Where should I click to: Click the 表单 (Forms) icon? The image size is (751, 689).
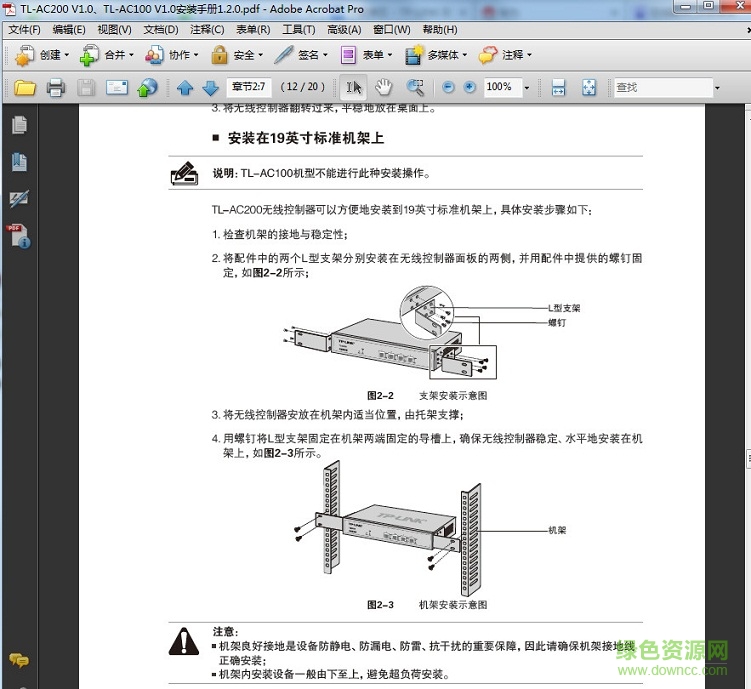(x=348, y=55)
